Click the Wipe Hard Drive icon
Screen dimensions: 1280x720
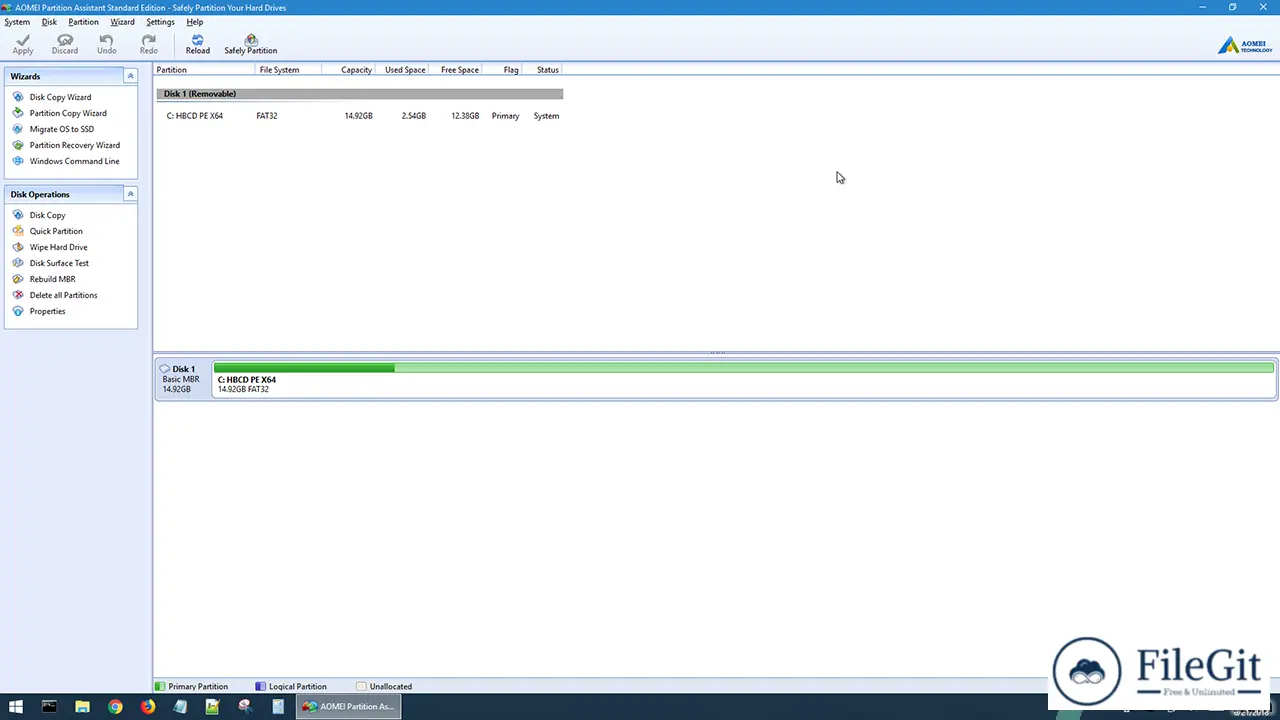pos(18,247)
